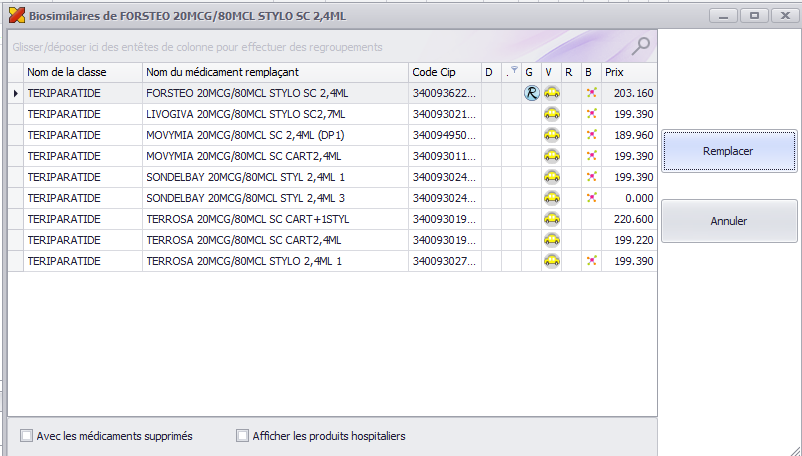Maximize the Biosimilaires window
Viewport: 802px width, 456px height.
[754, 16]
